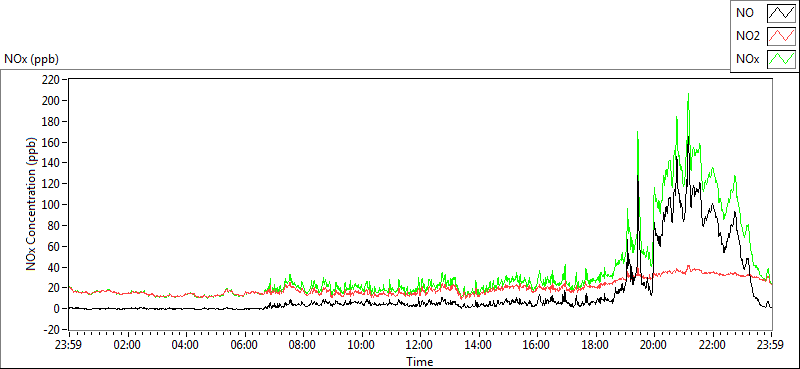Select the NO legend label

click(745, 13)
